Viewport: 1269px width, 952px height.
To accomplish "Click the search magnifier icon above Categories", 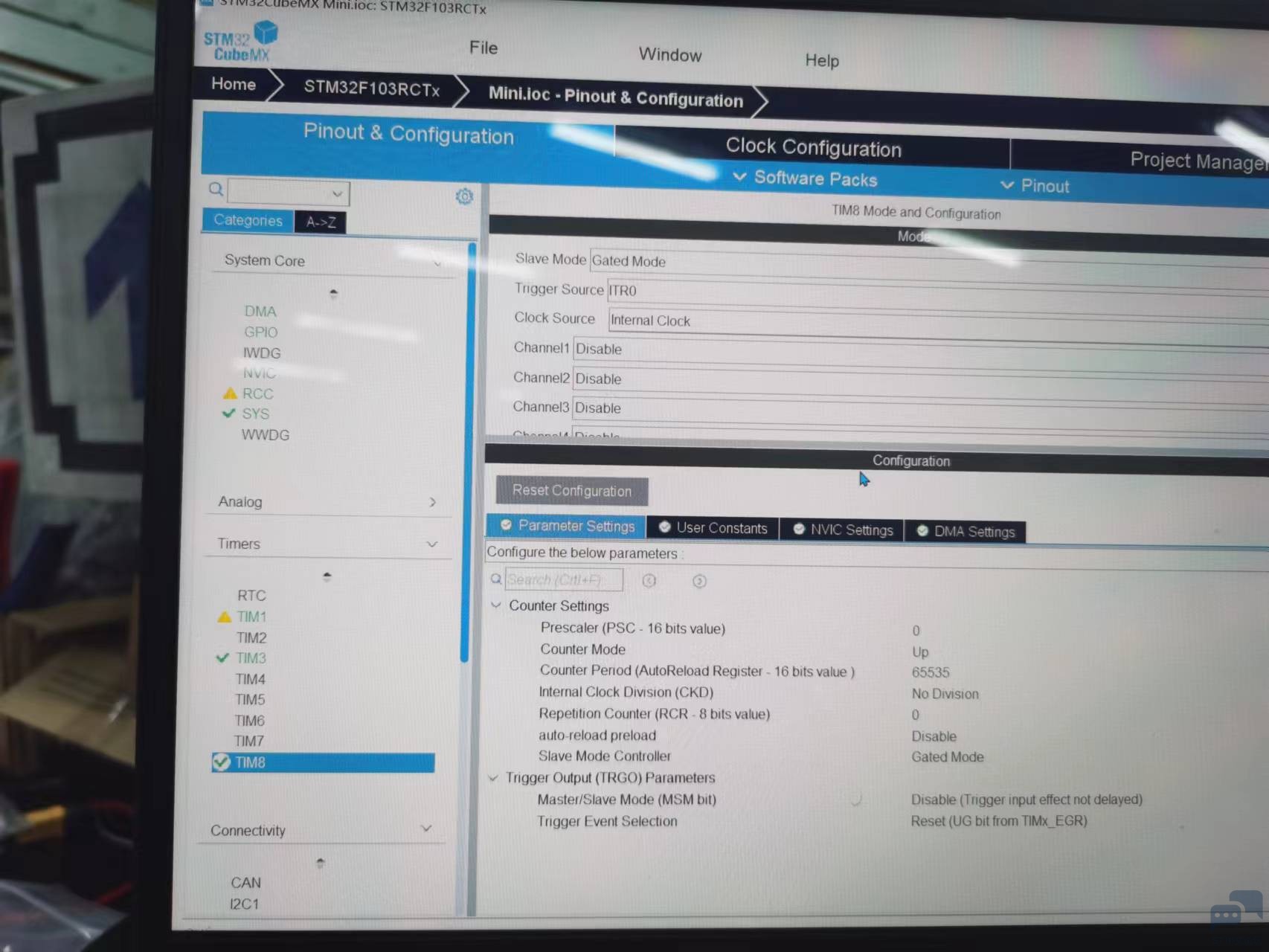I will pos(216,190).
